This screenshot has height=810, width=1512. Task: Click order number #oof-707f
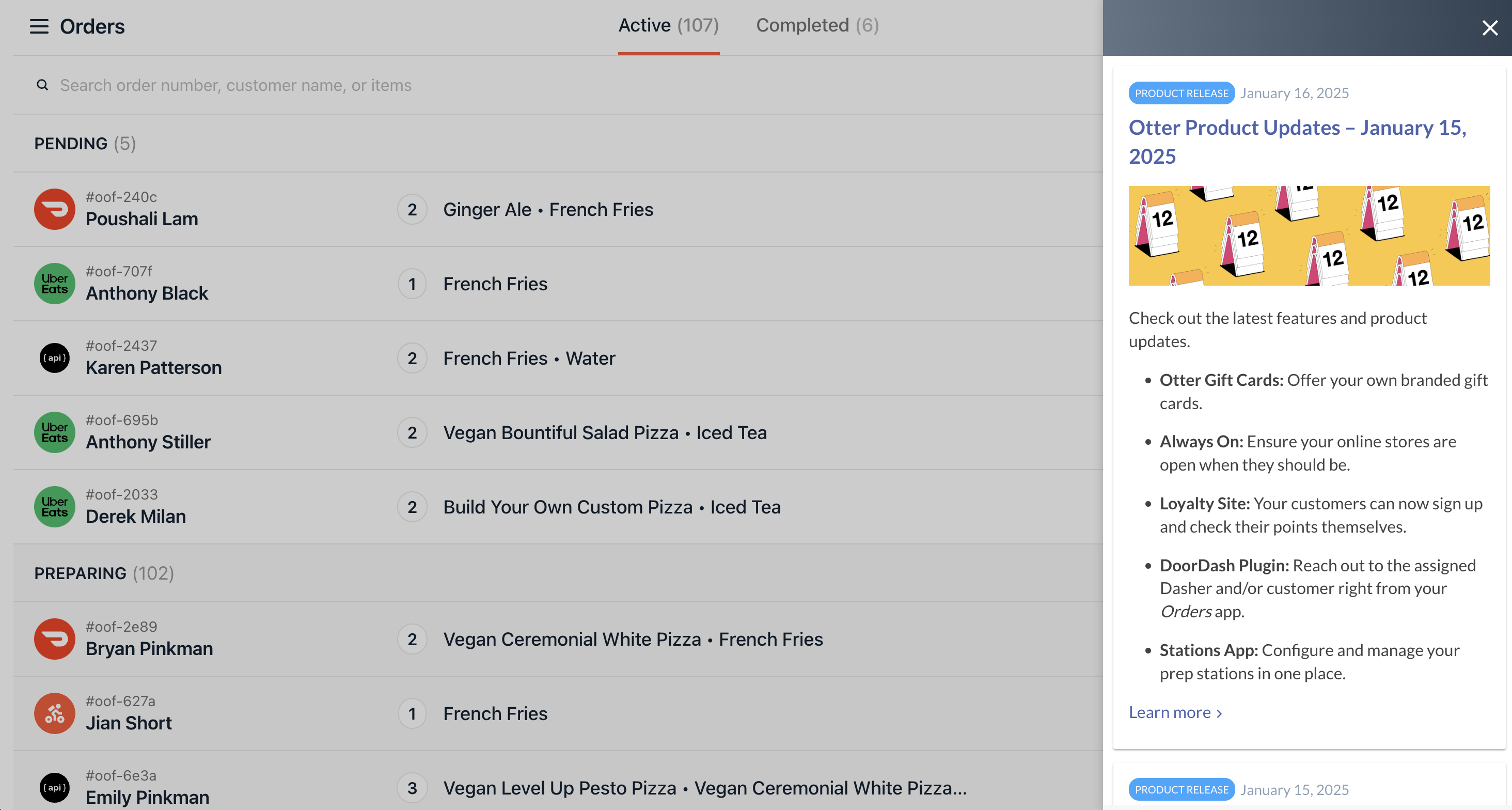pyautogui.click(x=119, y=271)
